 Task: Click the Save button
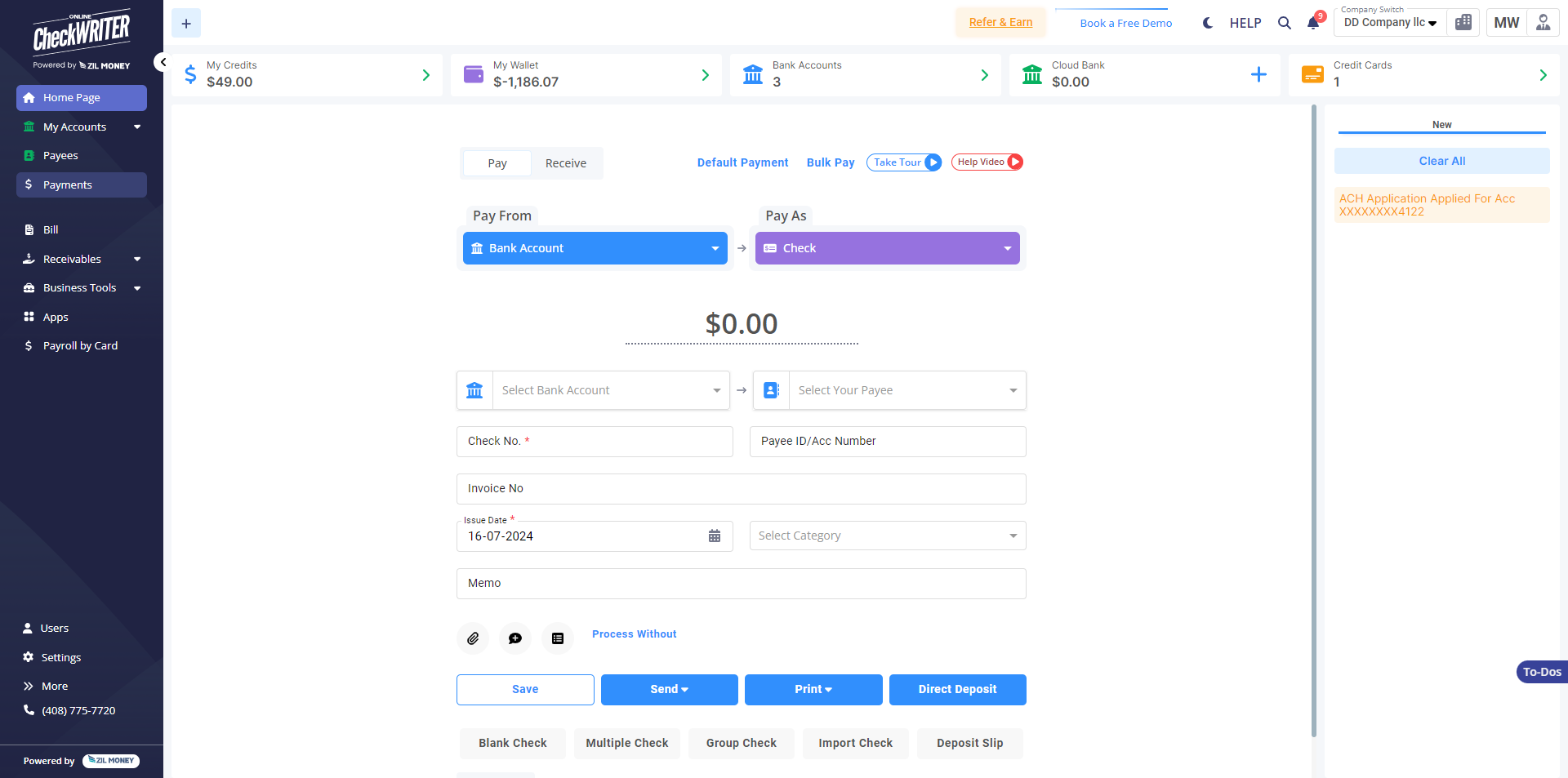[x=525, y=690]
